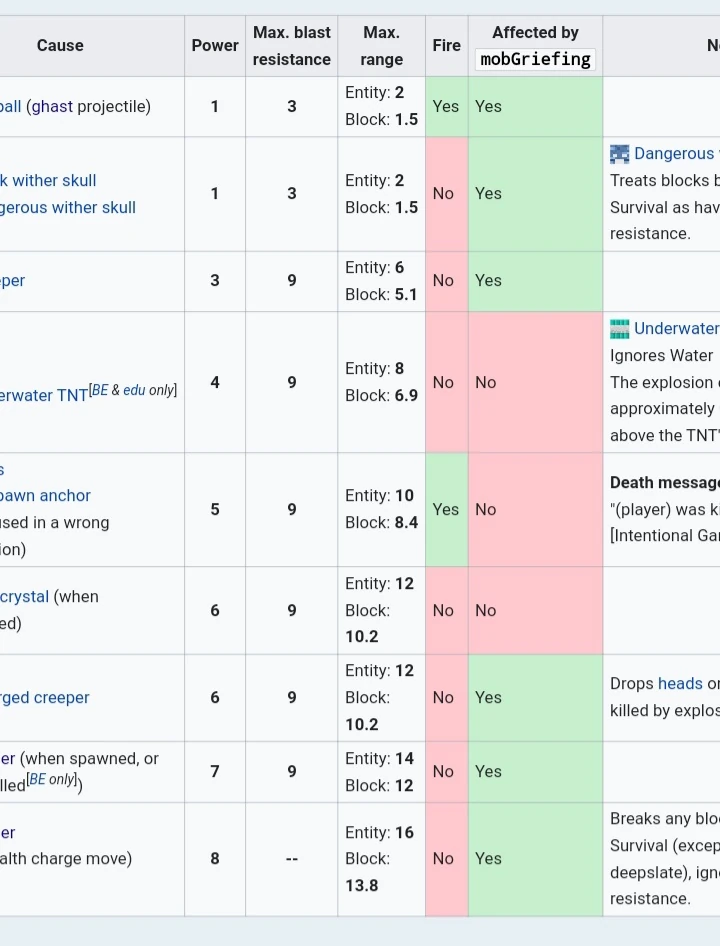Click the Fire column header

click(x=446, y=46)
